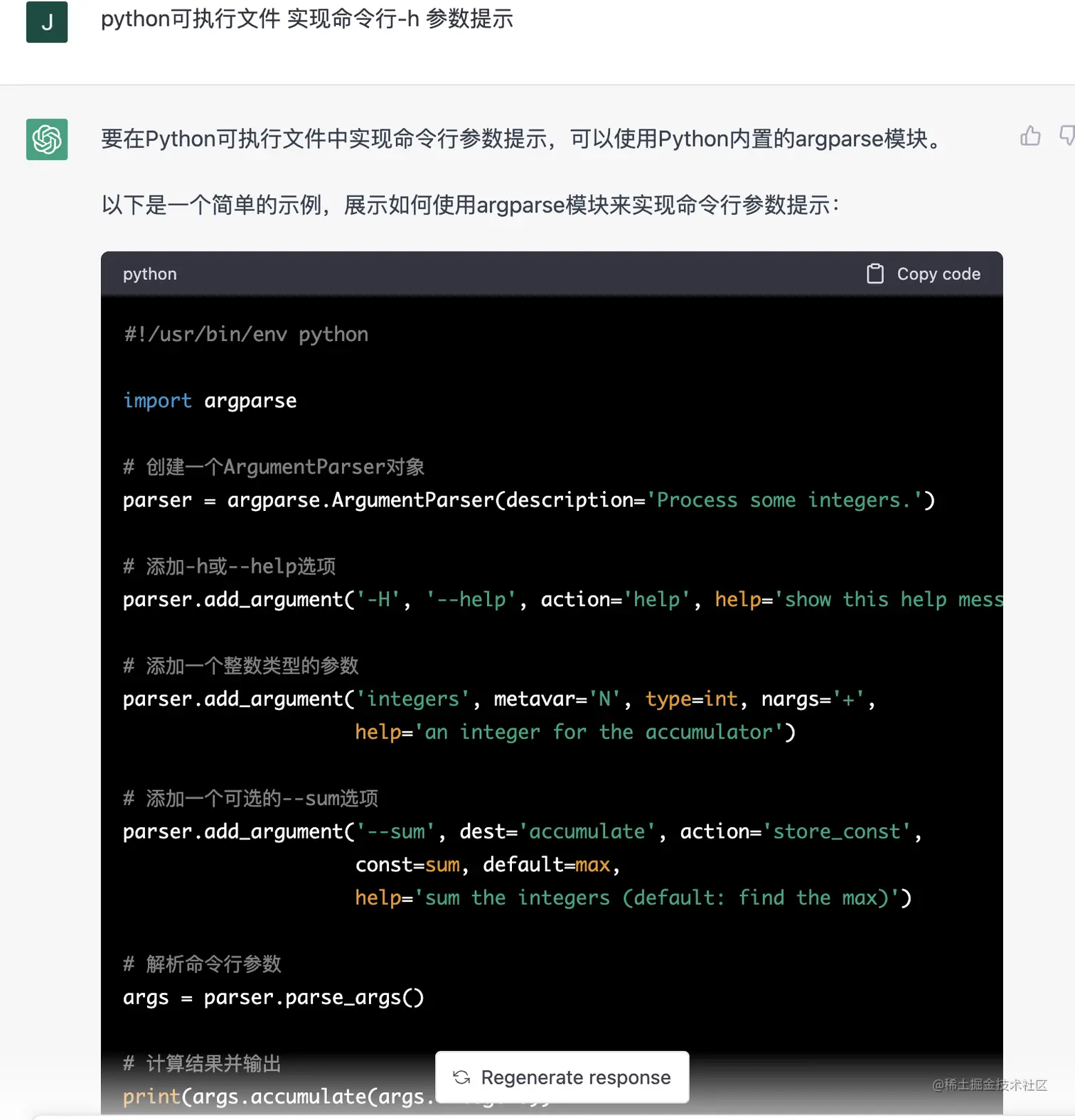Viewport: 1075px width, 1120px height.
Task: Give the response a thumbs down
Action: pyautogui.click(x=1066, y=136)
